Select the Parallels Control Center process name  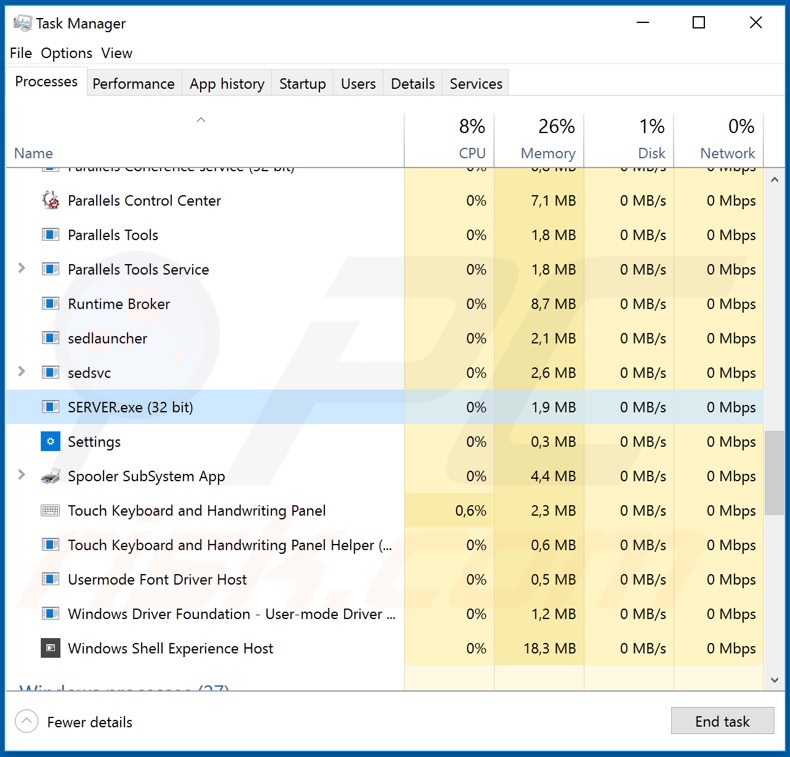(144, 200)
